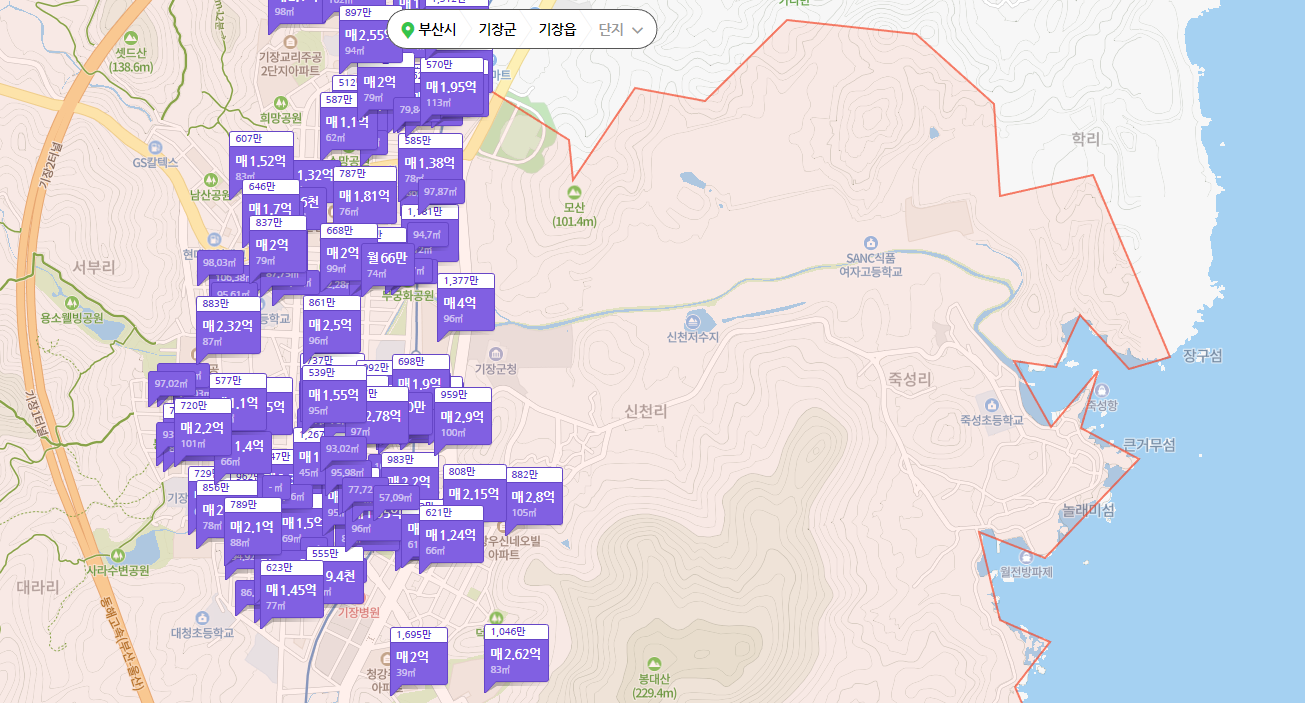Click the 월전방파제 breakwater icon
Screen dimensions: 1305x703
click(x=1026, y=556)
